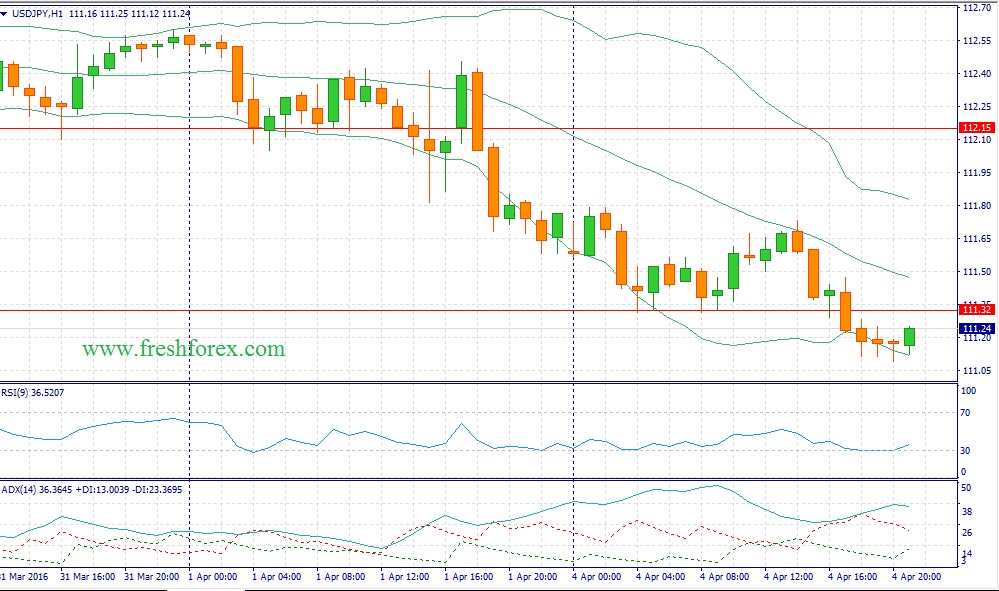The width and height of the screenshot is (999, 591).
Task: Click the triangle icon beside USDJPY,H1 title
Action: (x=7, y=11)
